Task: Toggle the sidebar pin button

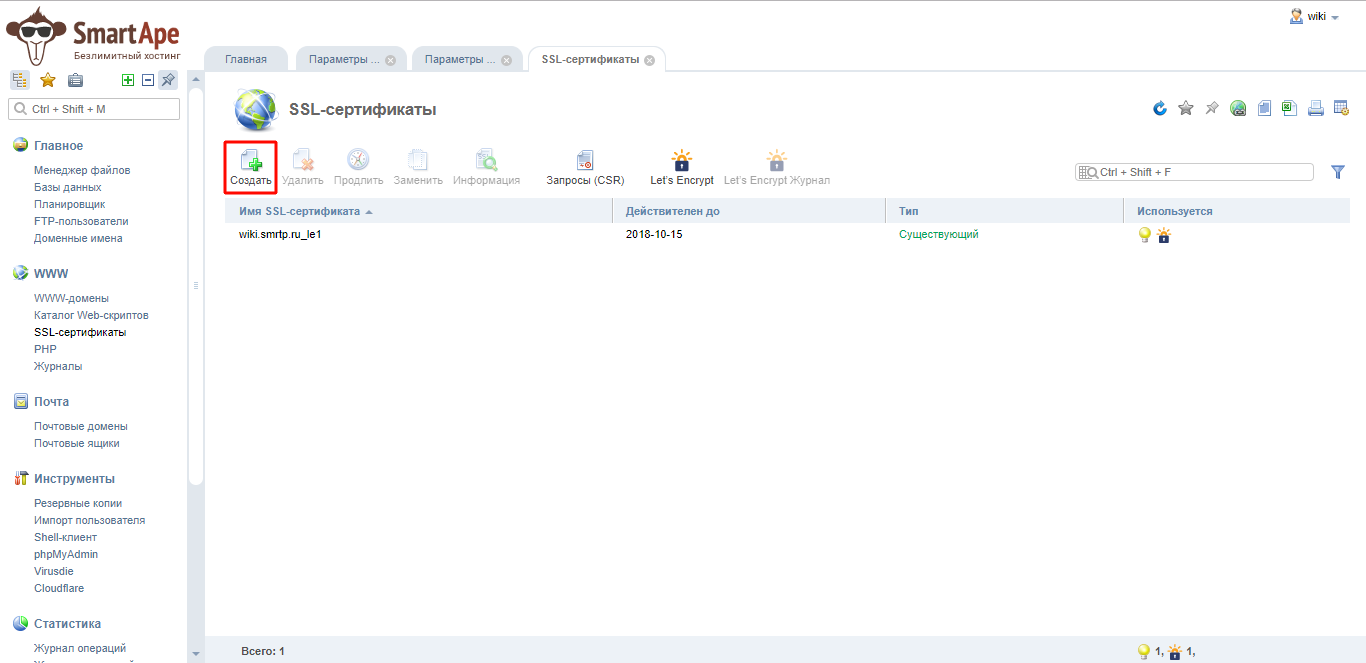Action: click(168, 81)
